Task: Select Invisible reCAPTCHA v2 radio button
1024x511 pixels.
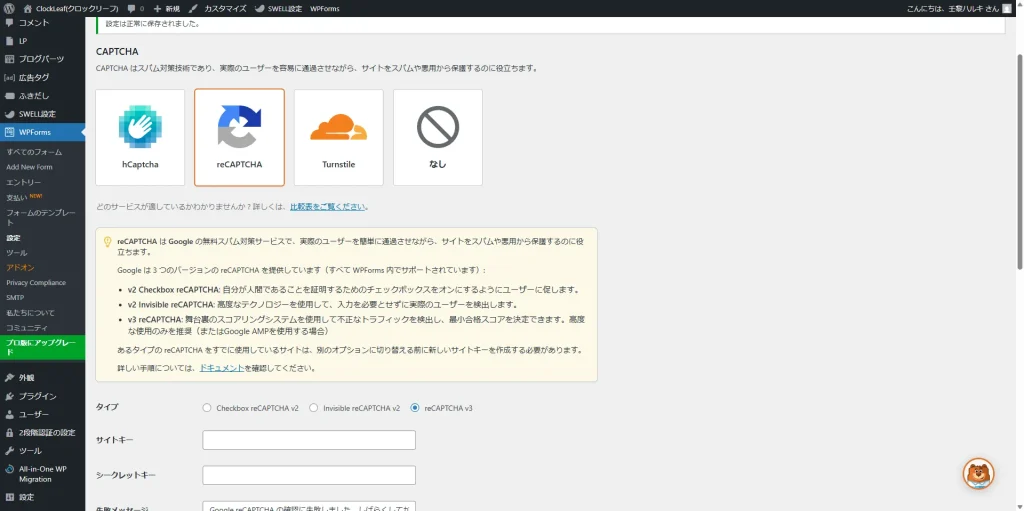Action: (x=313, y=408)
